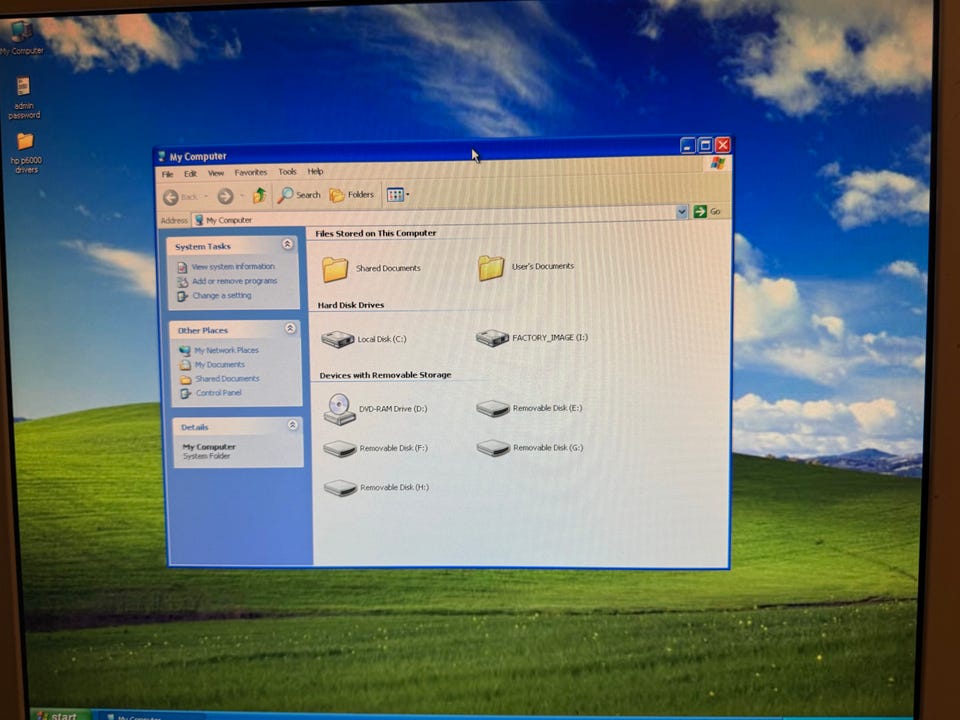Screen dimensions: 960x720
Task: Toggle the Folders pane button
Action: coord(351,195)
